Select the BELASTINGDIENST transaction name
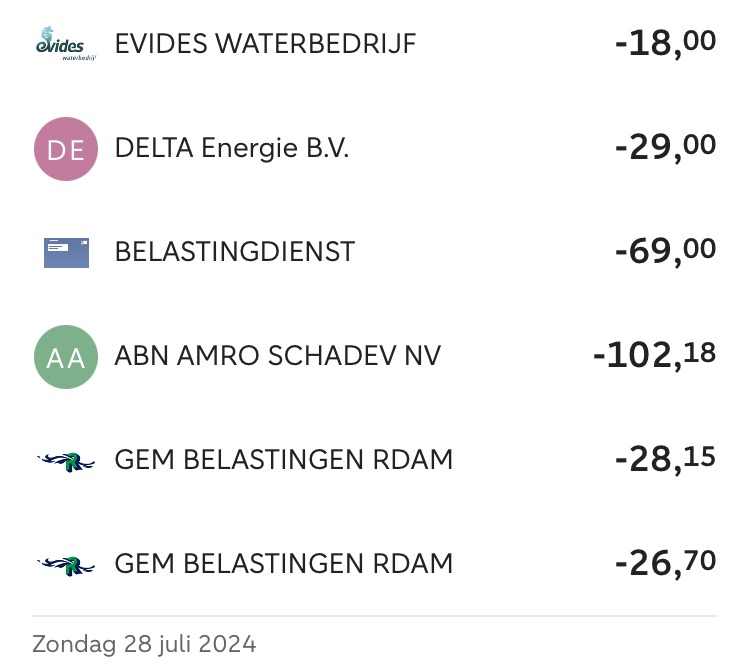 tap(235, 252)
